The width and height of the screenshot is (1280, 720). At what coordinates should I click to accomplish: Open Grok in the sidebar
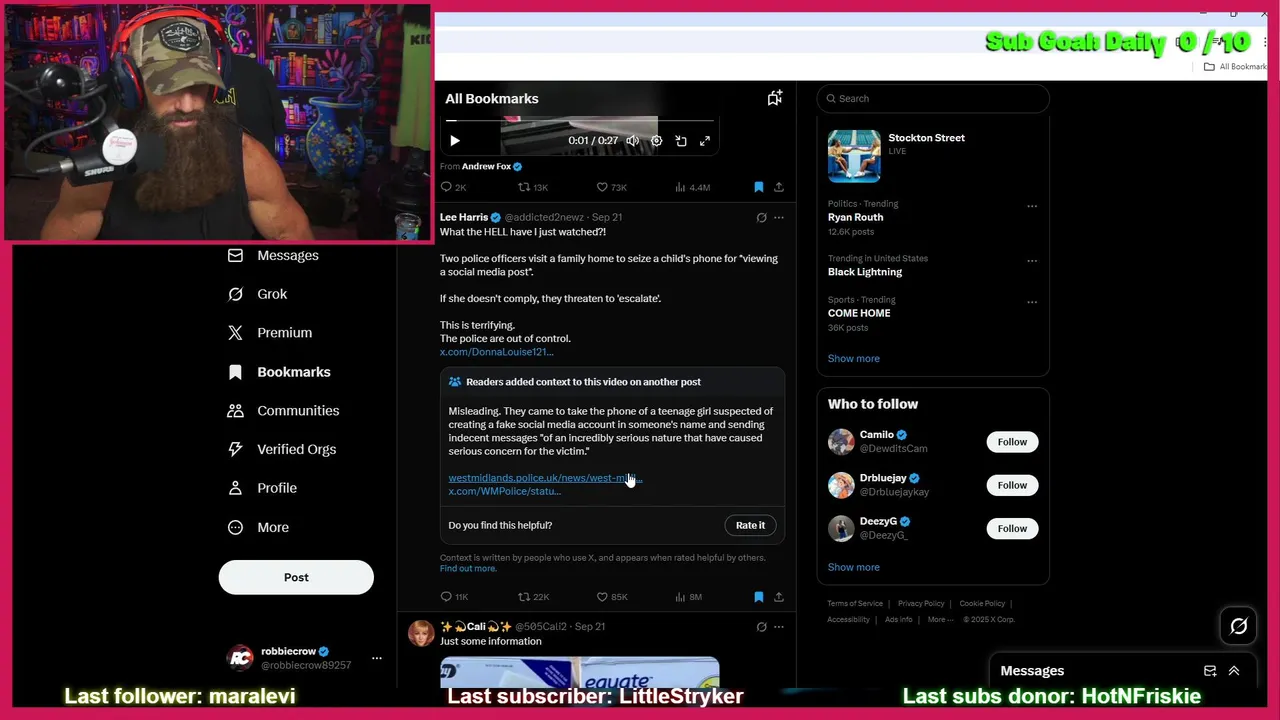257,294
